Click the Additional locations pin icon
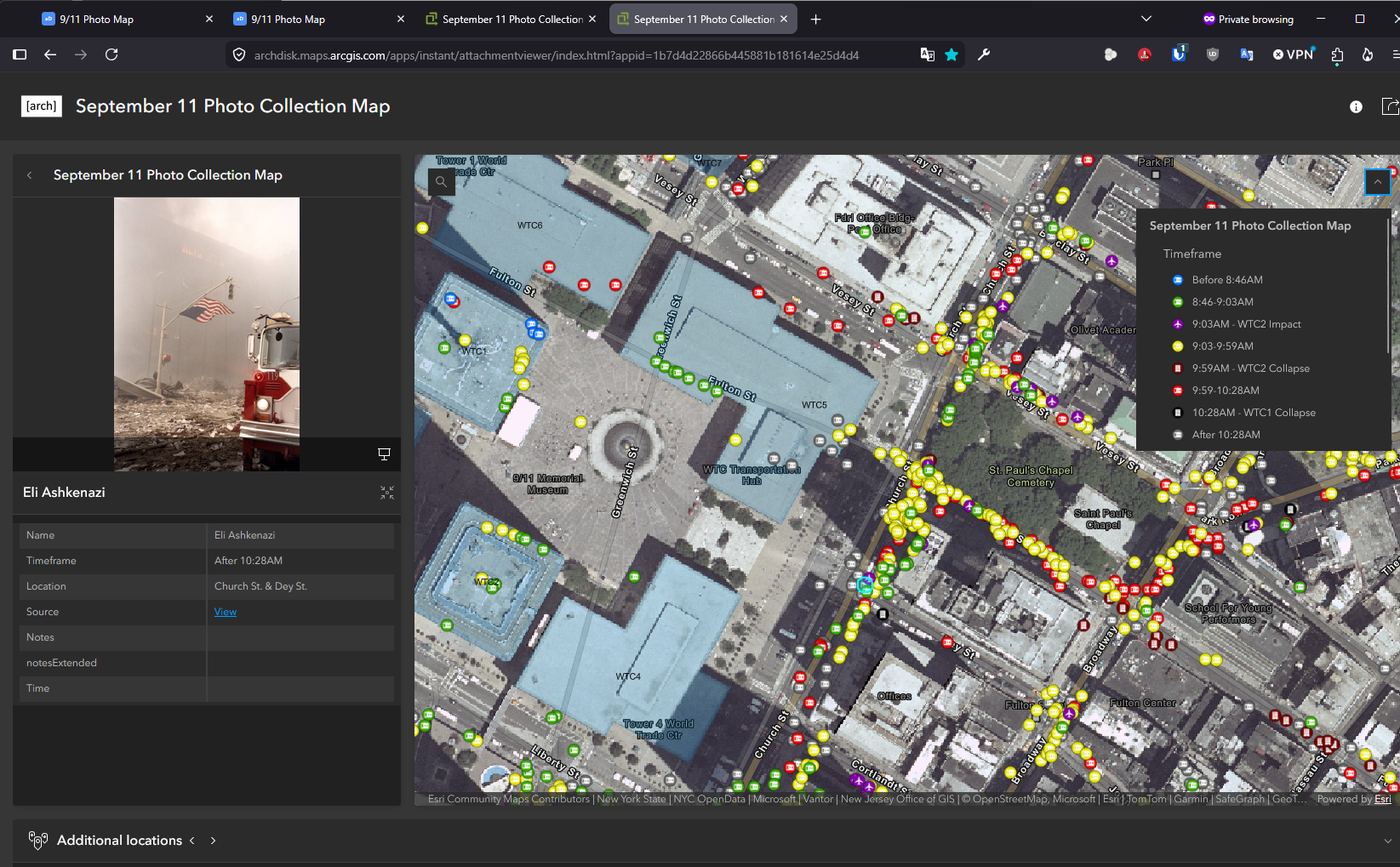Screen dimensions: 1400x867 click(37, 841)
